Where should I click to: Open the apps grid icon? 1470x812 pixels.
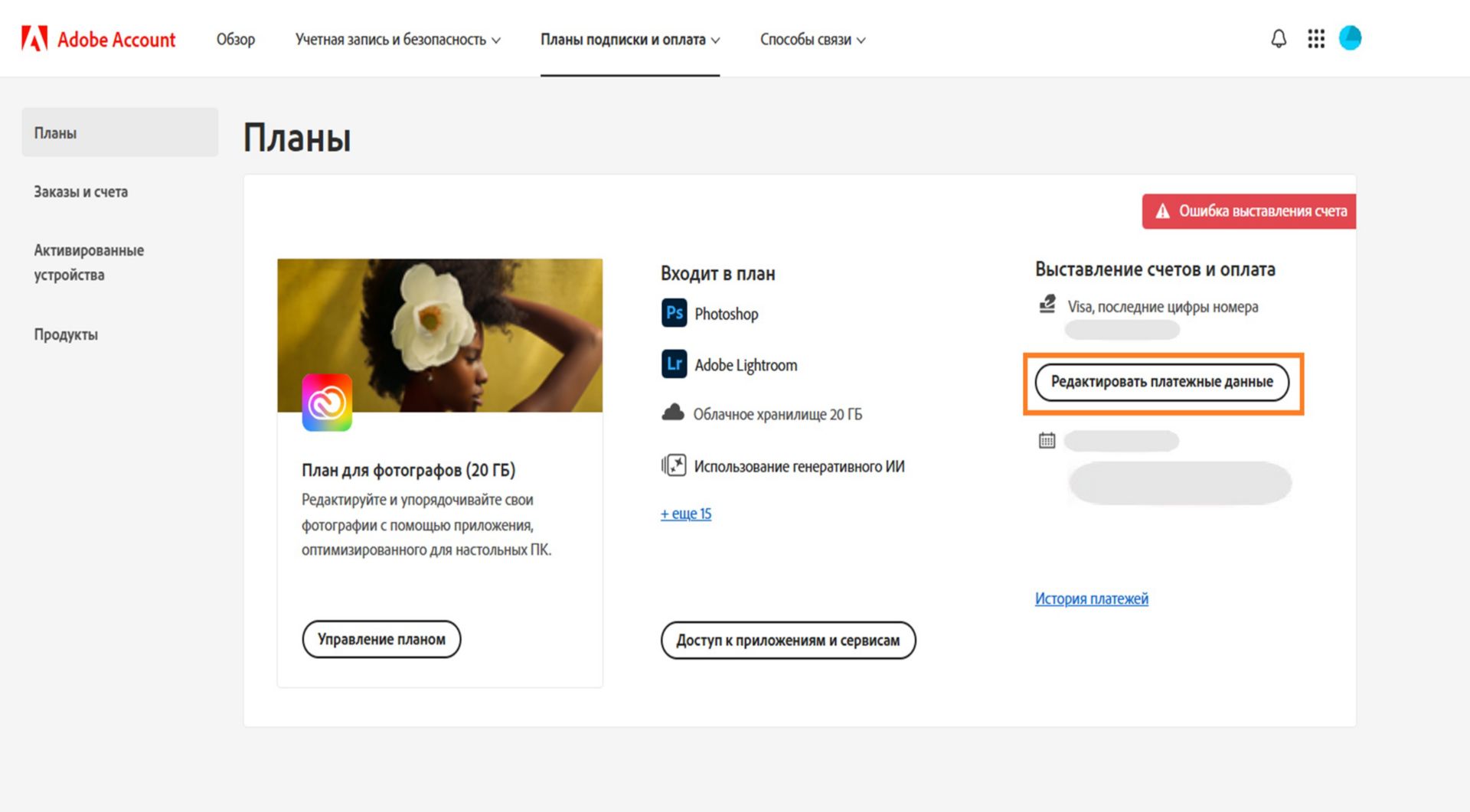click(1316, 39)
